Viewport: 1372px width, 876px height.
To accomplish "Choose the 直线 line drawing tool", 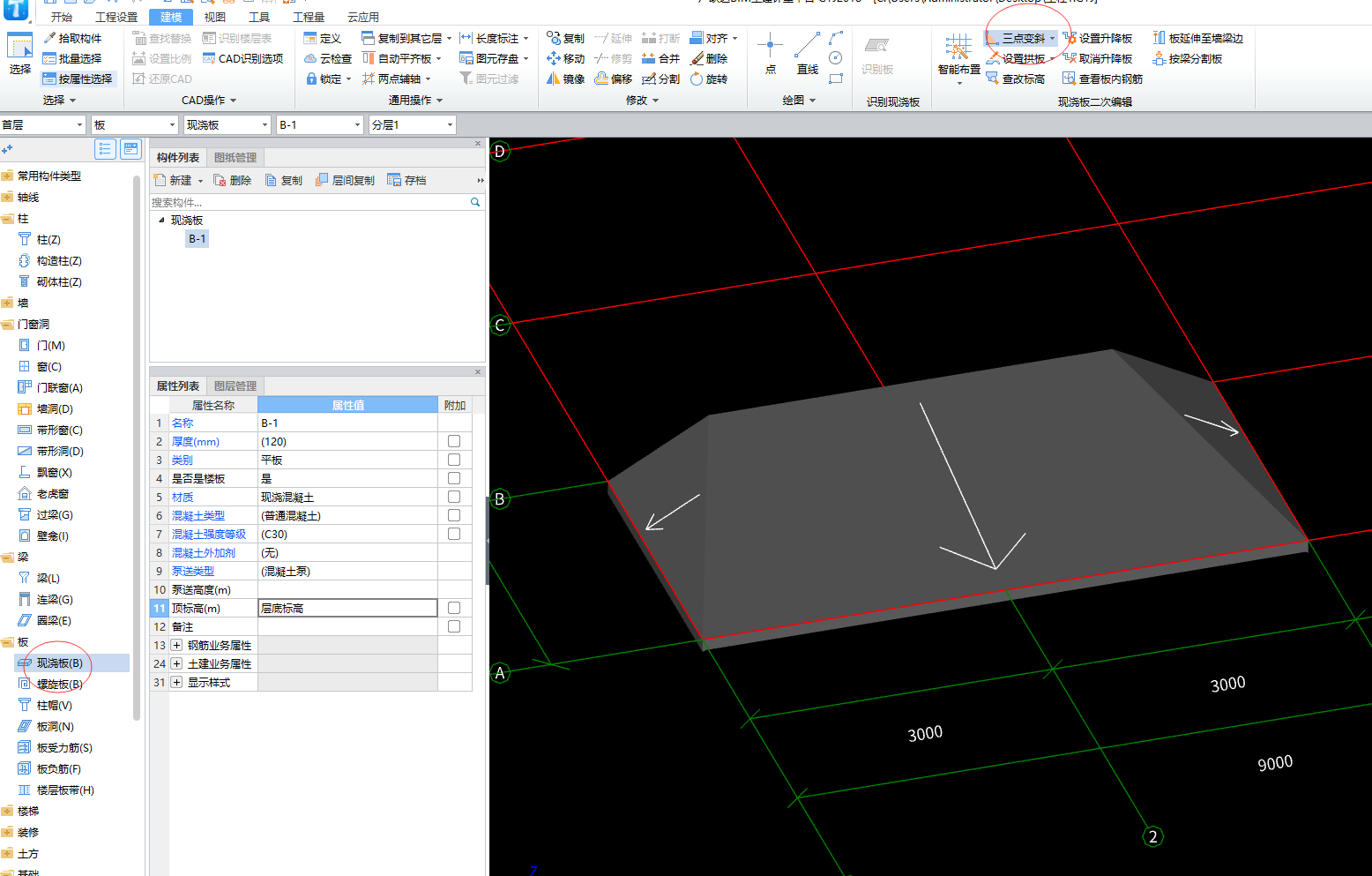I will tap(808, 53).
